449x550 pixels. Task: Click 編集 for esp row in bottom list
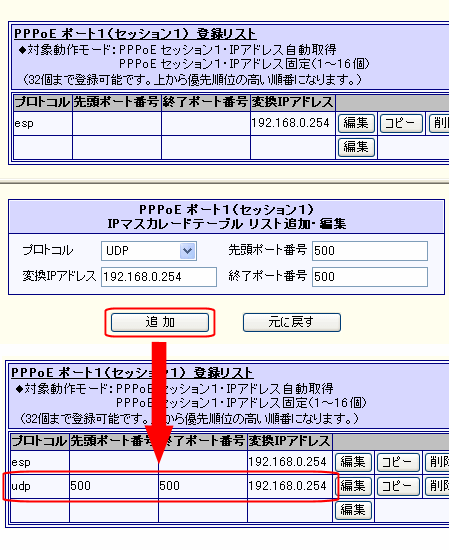tap(353, 462)
